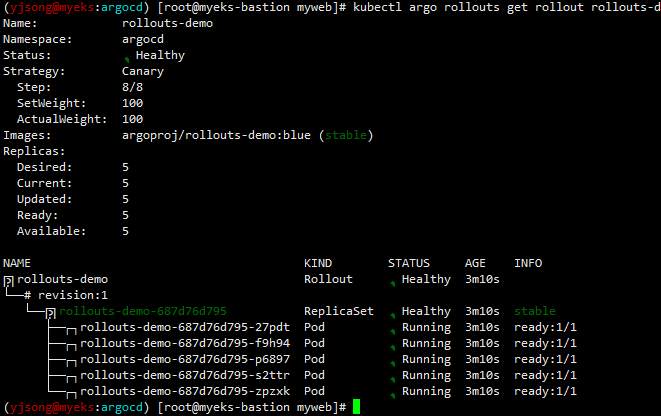Click the '# revision:1' tree entry
661x416 pixels.
(x=66, y=295)
